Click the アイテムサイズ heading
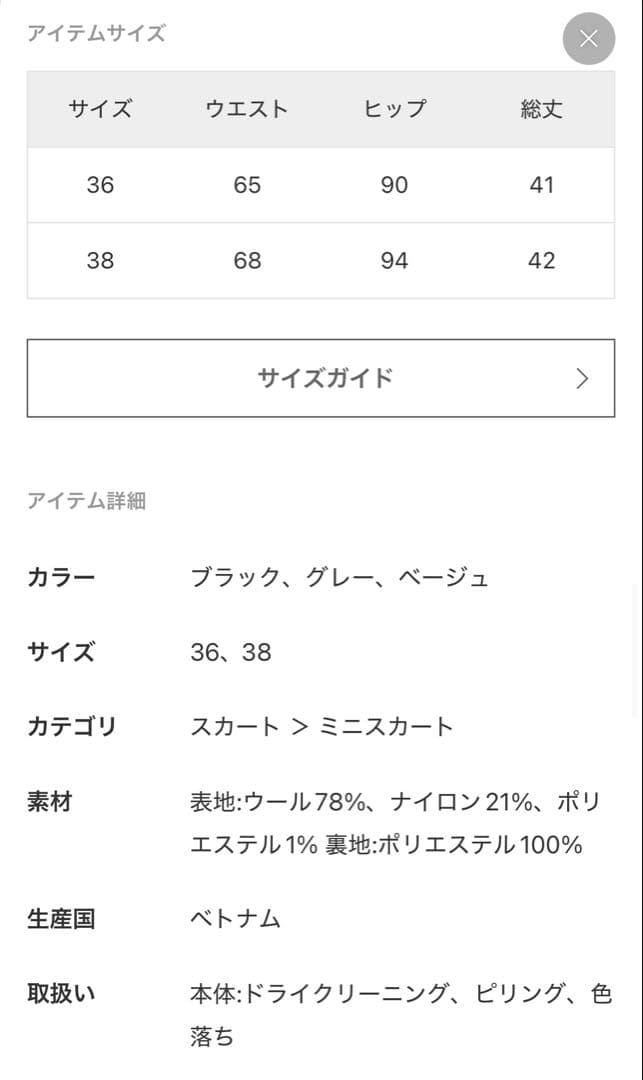Image resolution: width=643 pixels, height=1080 pixels. click(96, 33)
